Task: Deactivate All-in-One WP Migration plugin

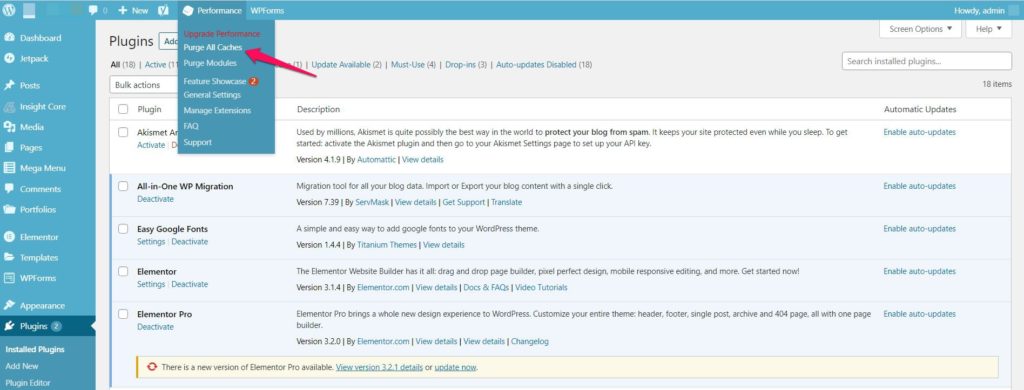Action: click(155, 199)
